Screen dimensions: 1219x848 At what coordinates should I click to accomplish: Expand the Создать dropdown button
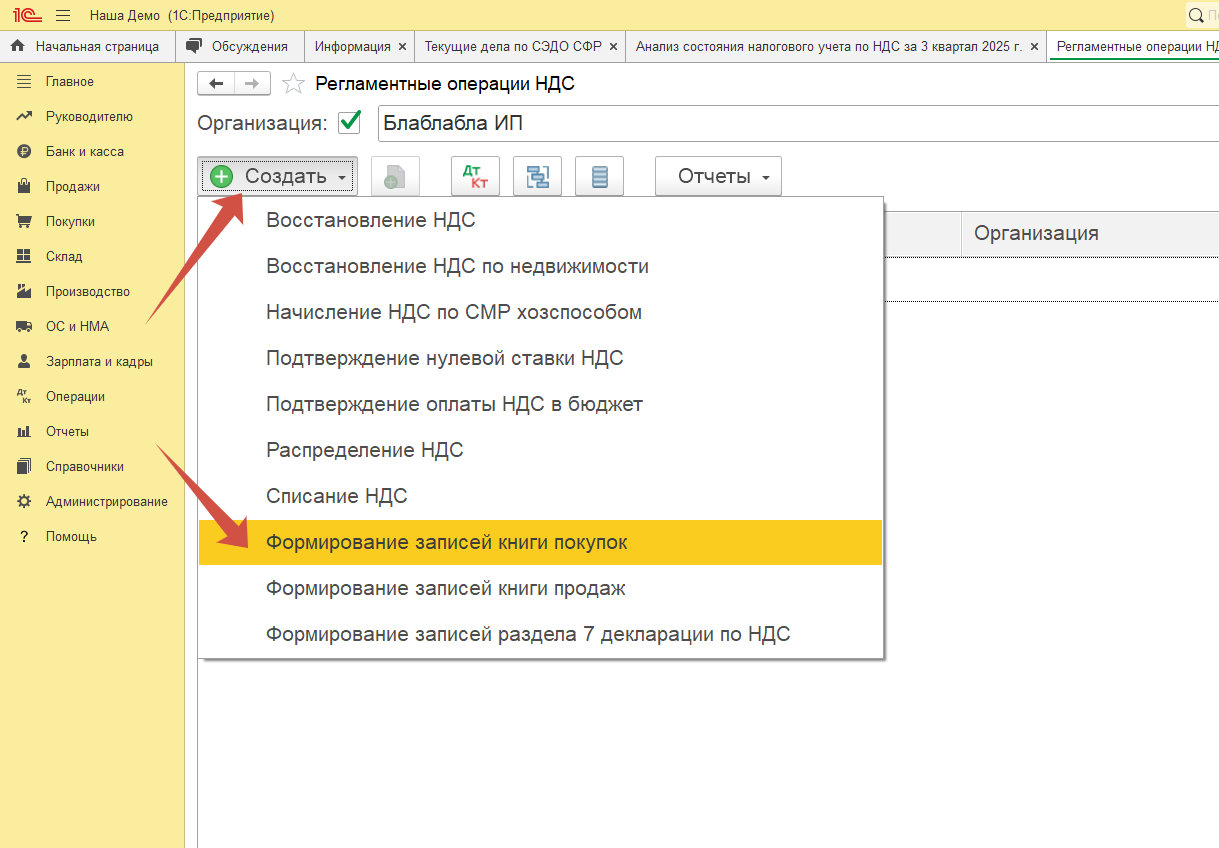point(278,177)
